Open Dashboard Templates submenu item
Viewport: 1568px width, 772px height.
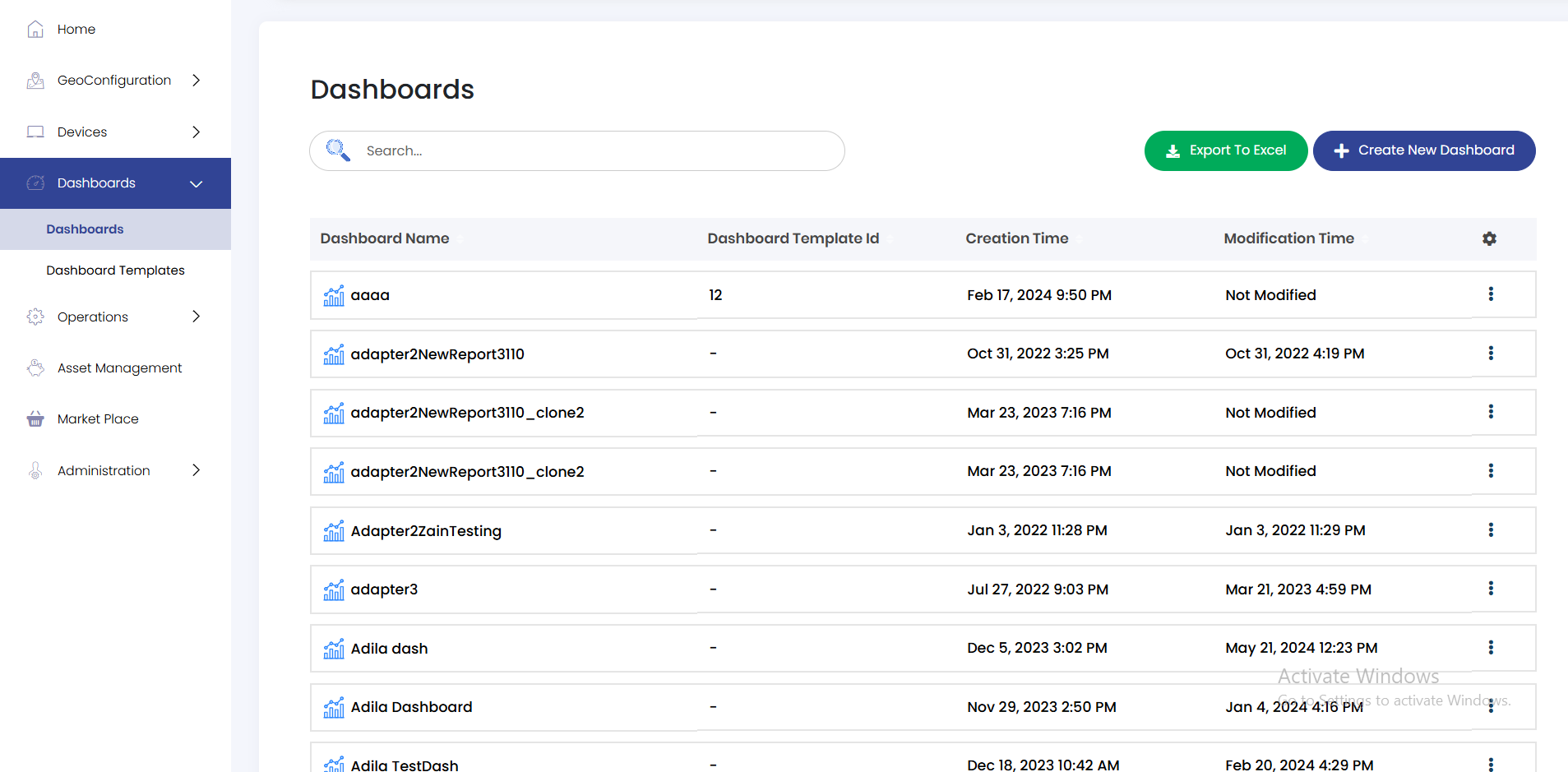[x=115, y=270]
